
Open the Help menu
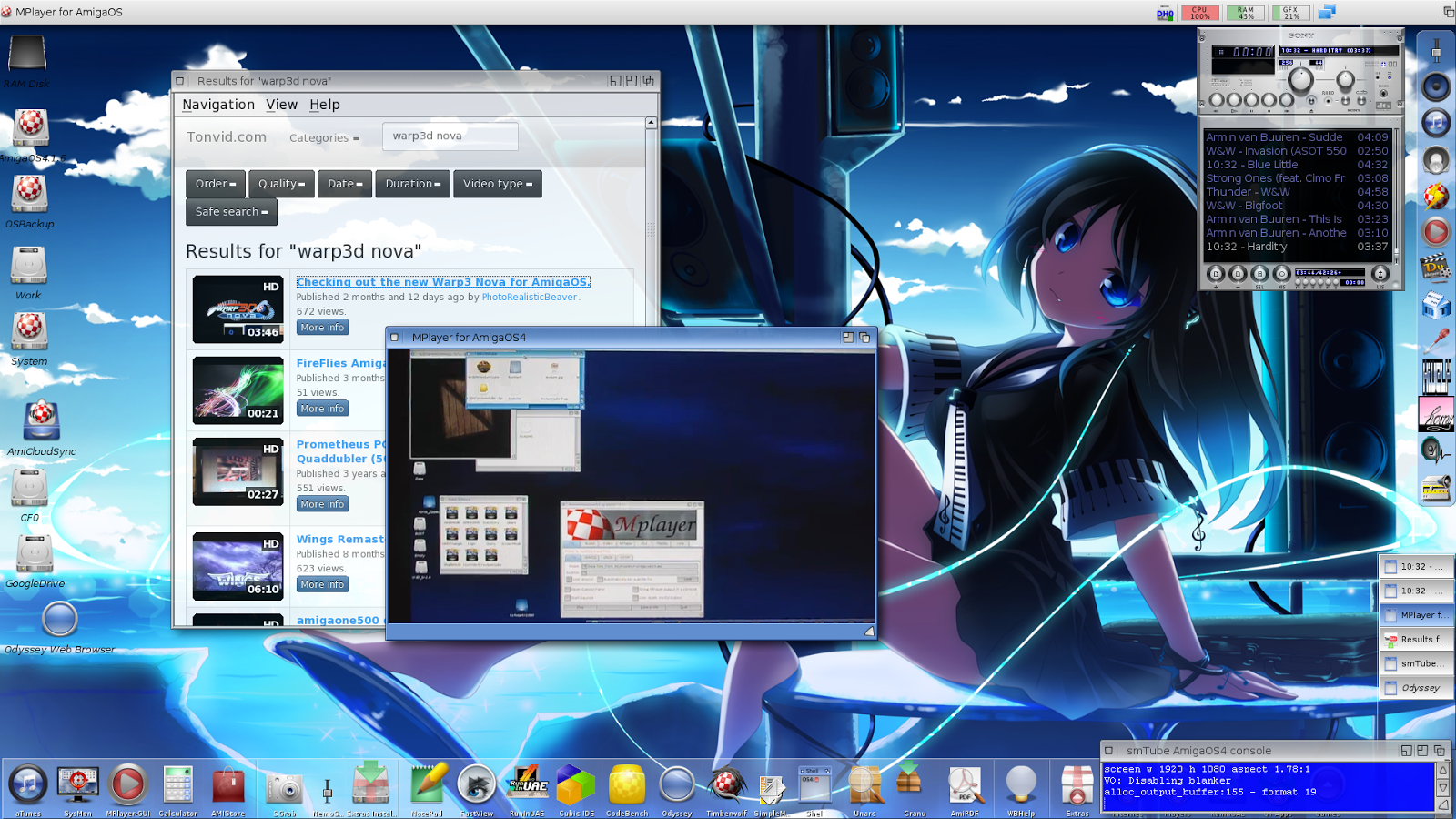[x=325, y=105]
